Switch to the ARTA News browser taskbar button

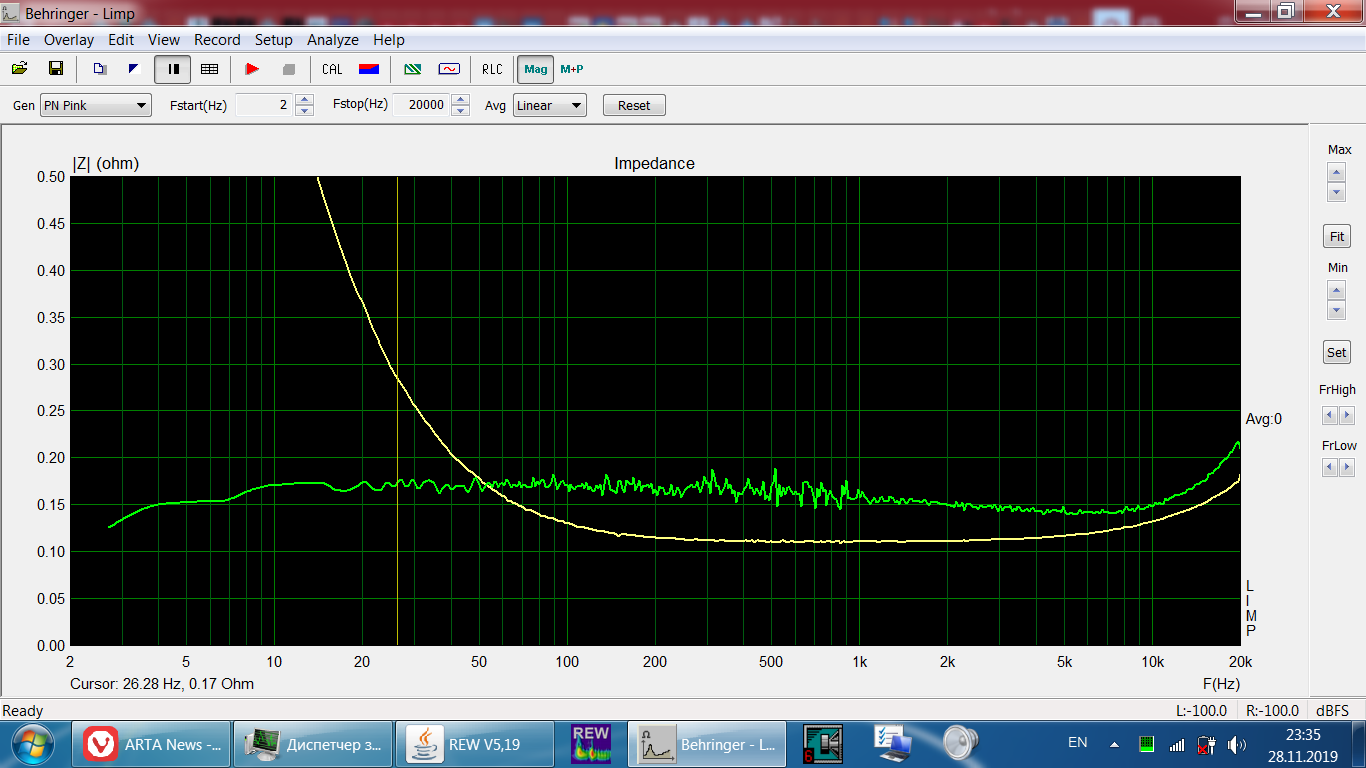click(x=150, y=744)
